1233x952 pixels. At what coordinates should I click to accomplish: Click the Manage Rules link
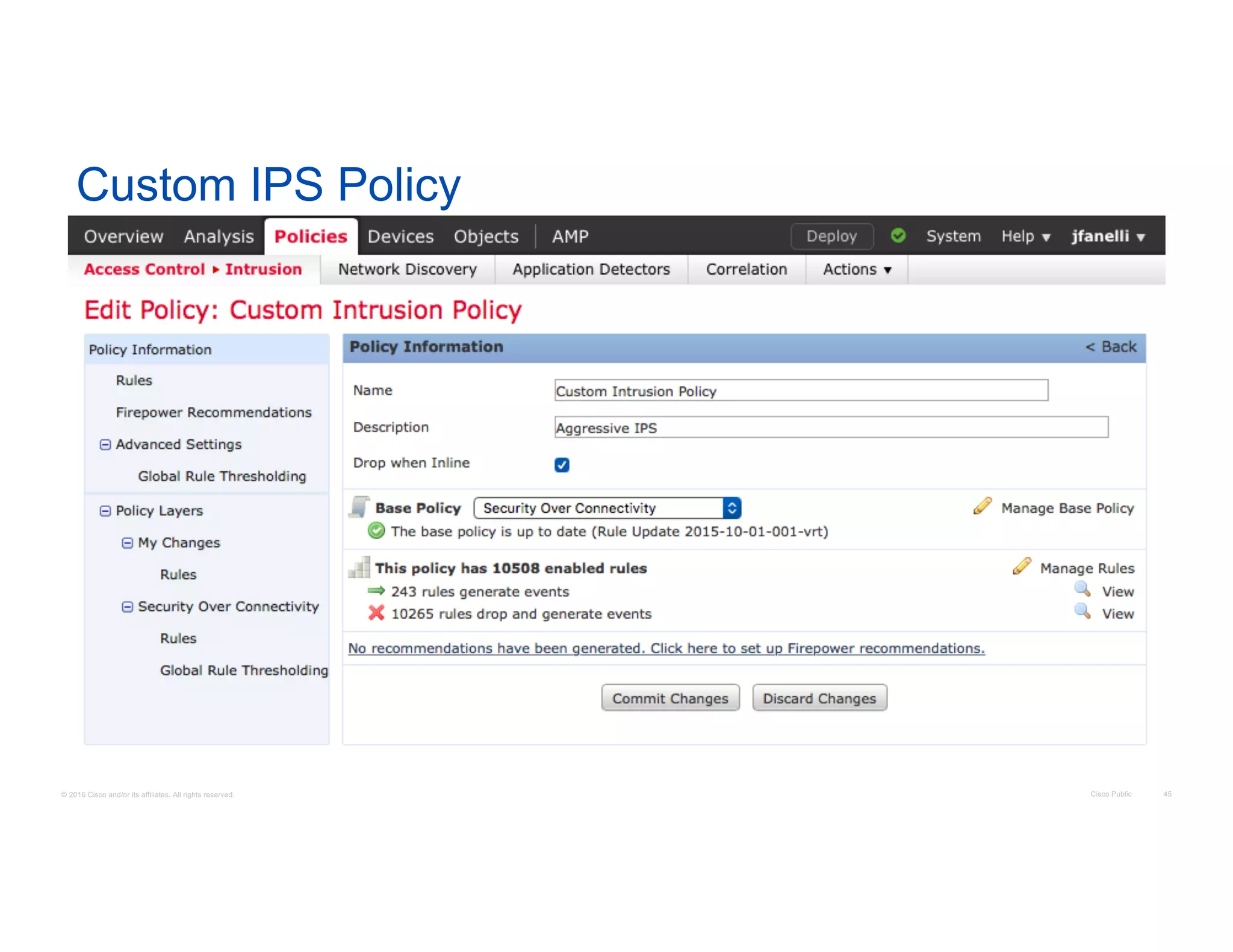[1087, 569]
